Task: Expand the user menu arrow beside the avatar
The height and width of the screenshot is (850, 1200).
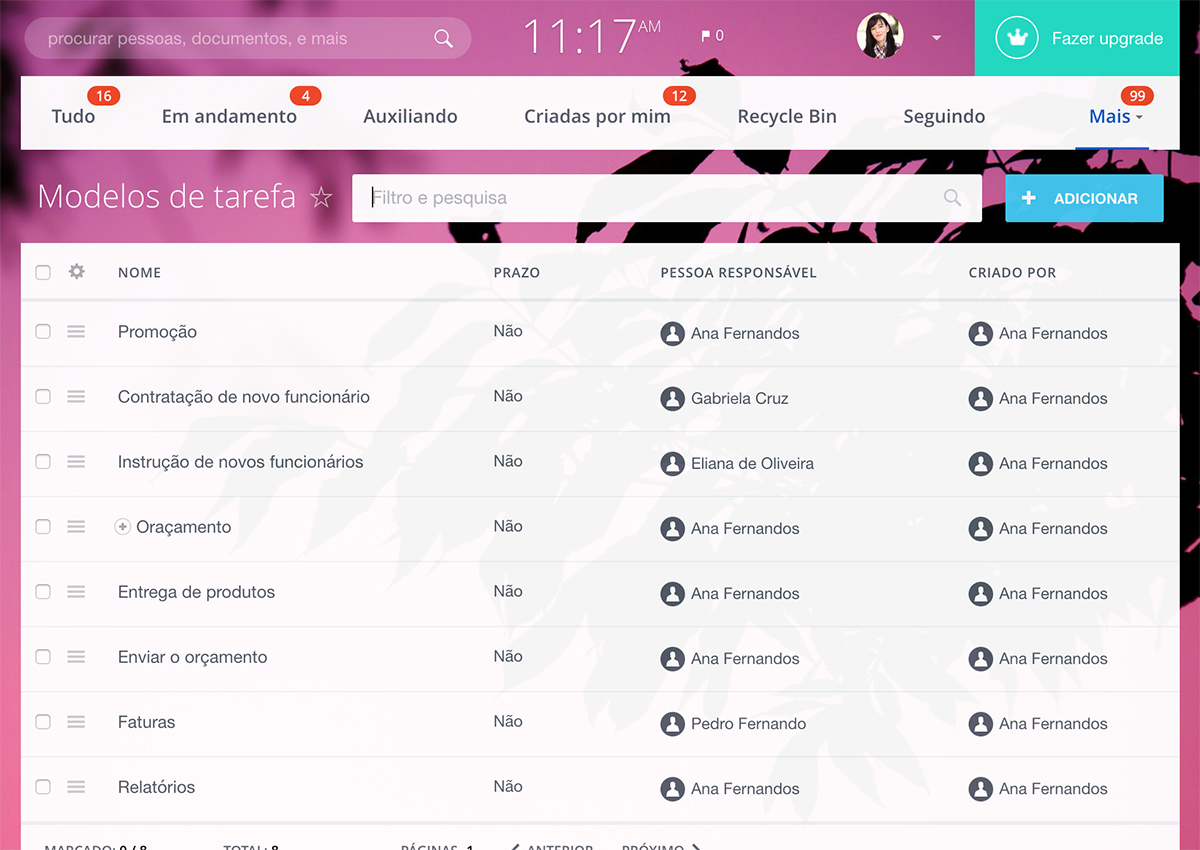Action: (x=936, y=38)
